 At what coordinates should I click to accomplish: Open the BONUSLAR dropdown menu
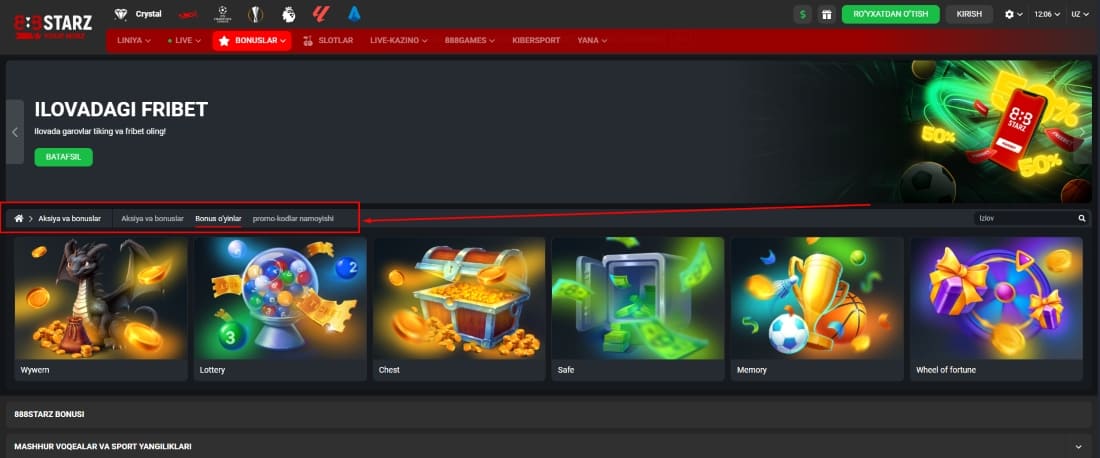click(x=253, y=41)
